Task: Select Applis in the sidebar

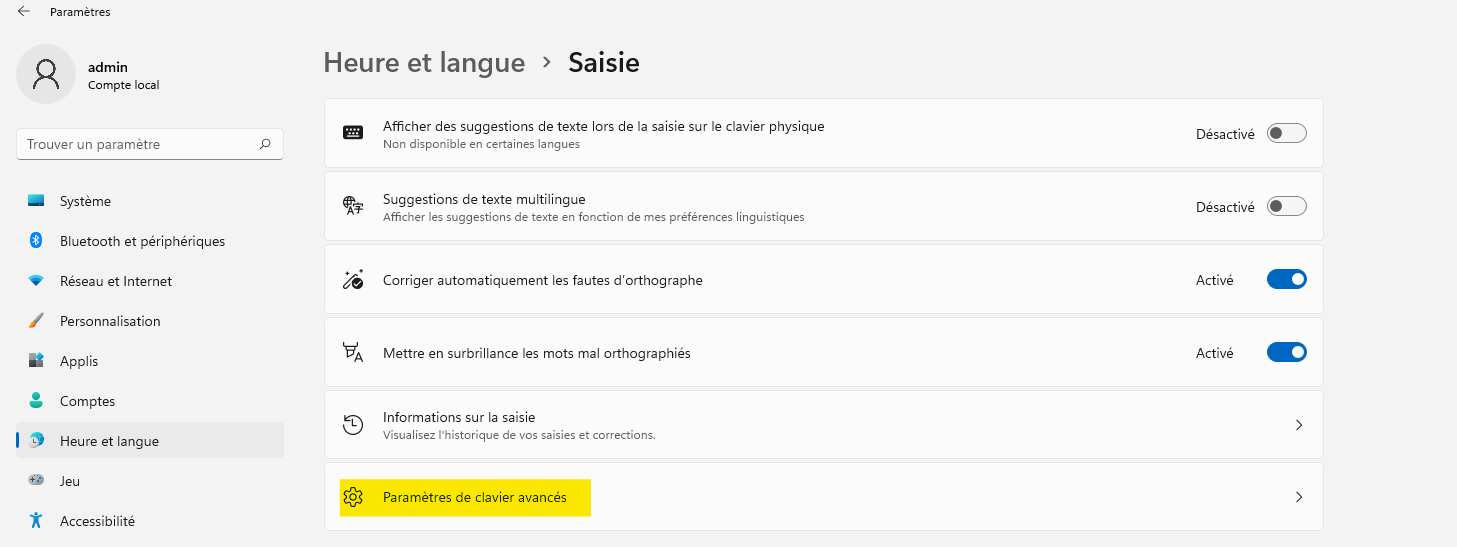Action: [79, 361]
